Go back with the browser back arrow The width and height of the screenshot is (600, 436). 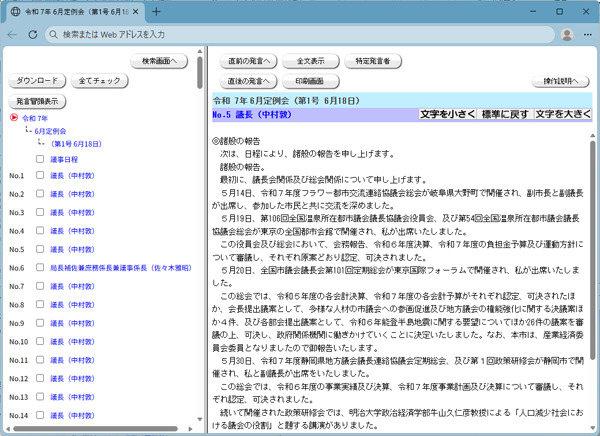pos(12,34)
